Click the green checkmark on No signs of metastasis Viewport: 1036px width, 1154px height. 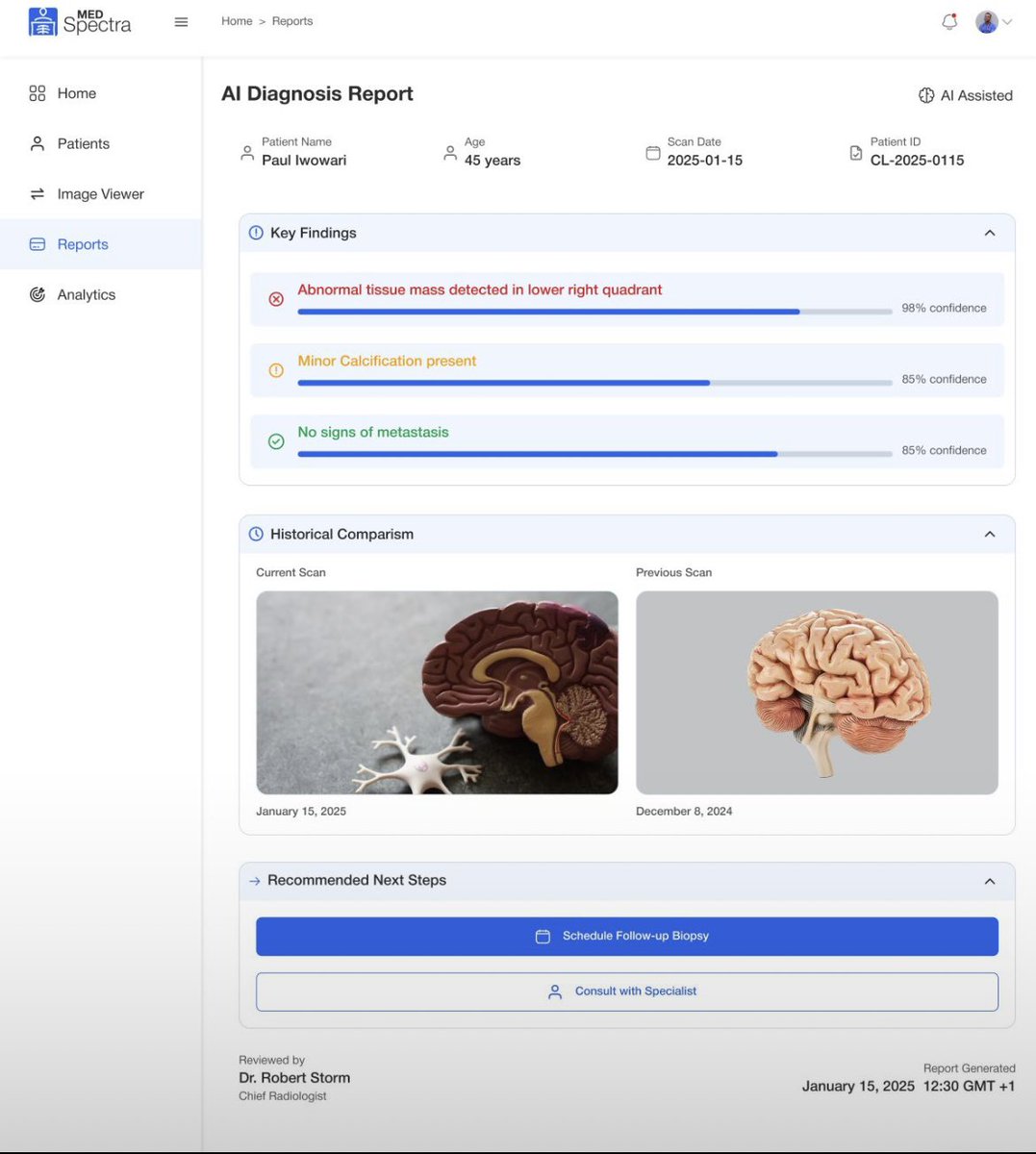tap(276, 441)
